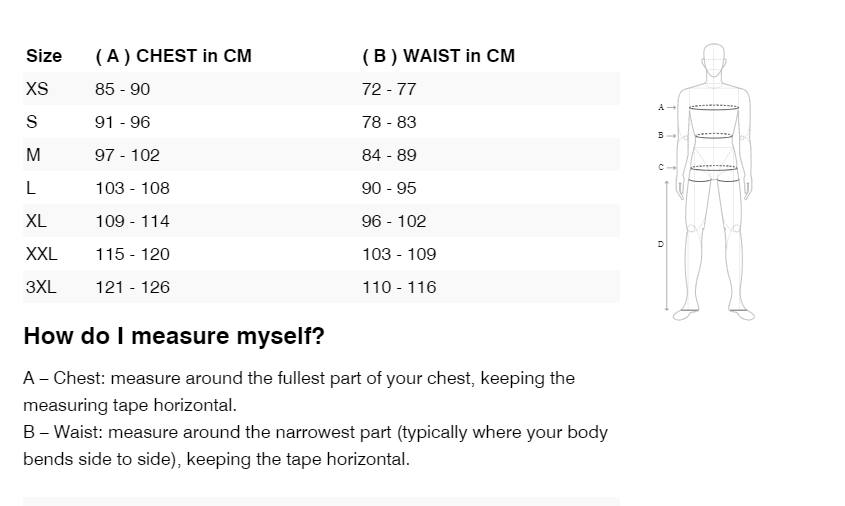Click chest value 103 - 108 for L
845x506 pixels.
pyautogui.click(x=132, y=188)
